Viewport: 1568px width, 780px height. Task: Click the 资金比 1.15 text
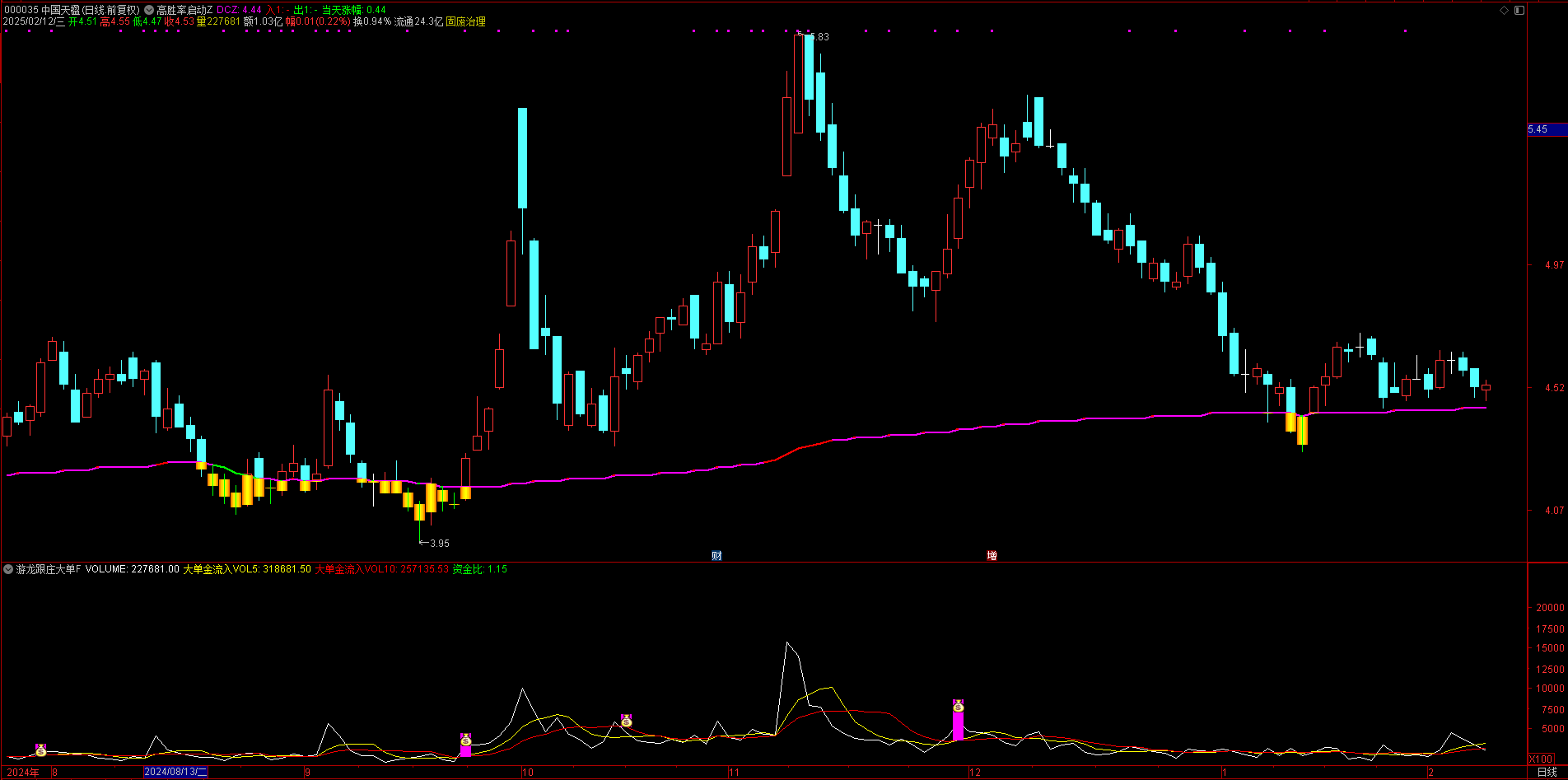[x=480, y=569]
